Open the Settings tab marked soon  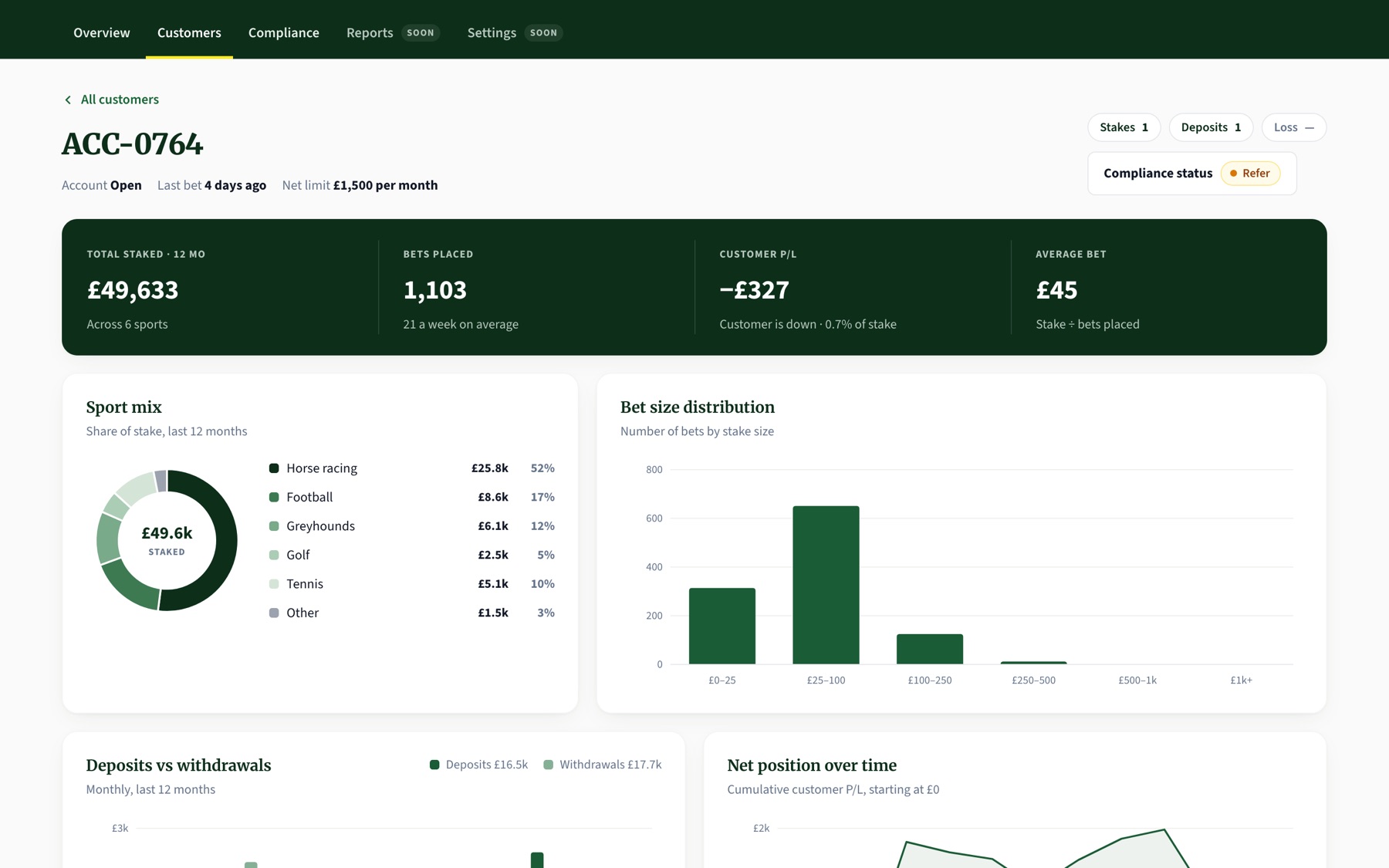(x=515, y=32)
